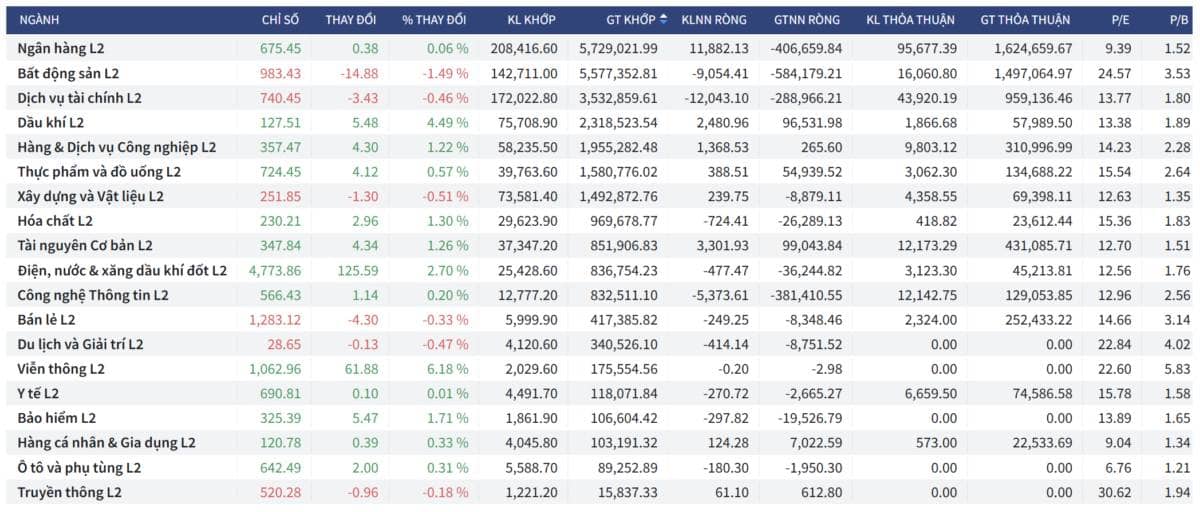Click the Truyền thông L2 sector name
The width and height of the screenshot is (1200, 512).
coord(69,492)
